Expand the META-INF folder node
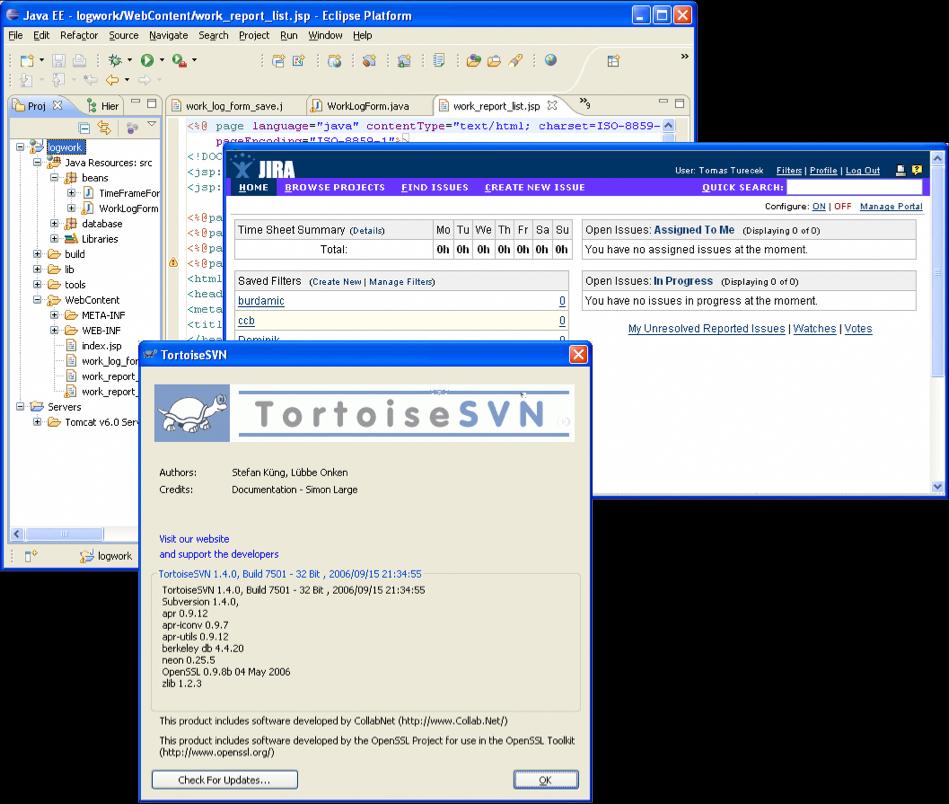Screen dimensions: 949x804 click(x=54, y=315)
